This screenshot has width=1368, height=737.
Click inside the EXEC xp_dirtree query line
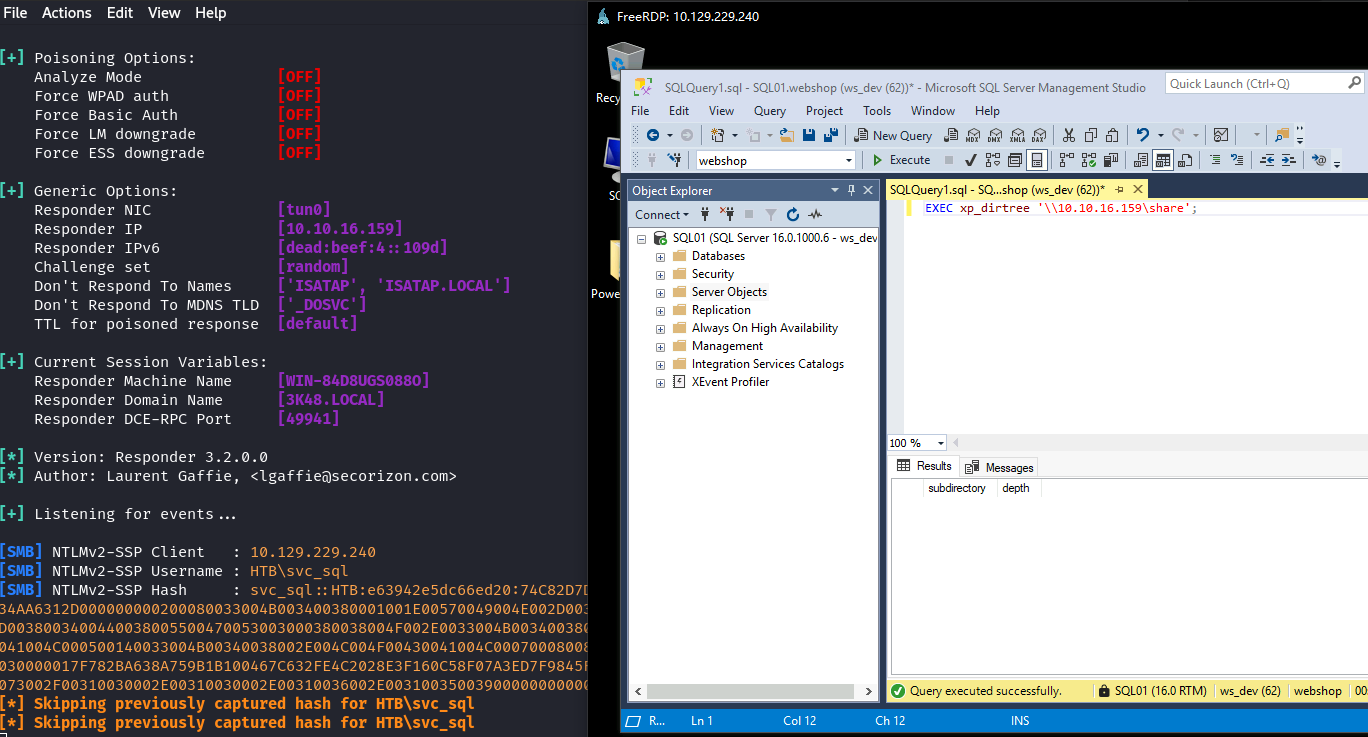coord(1061,208)
